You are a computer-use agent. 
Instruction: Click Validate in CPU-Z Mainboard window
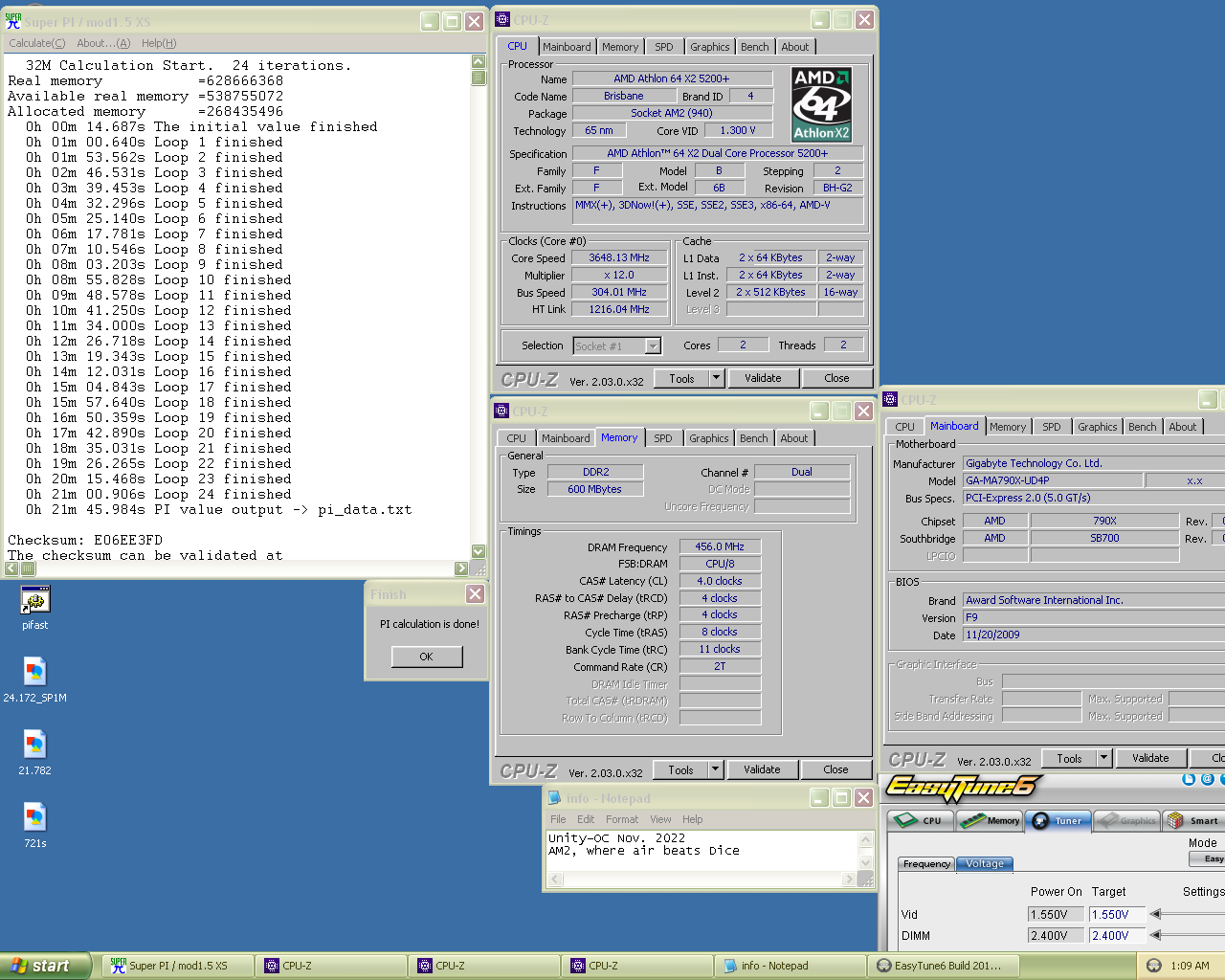(1150, 758)
